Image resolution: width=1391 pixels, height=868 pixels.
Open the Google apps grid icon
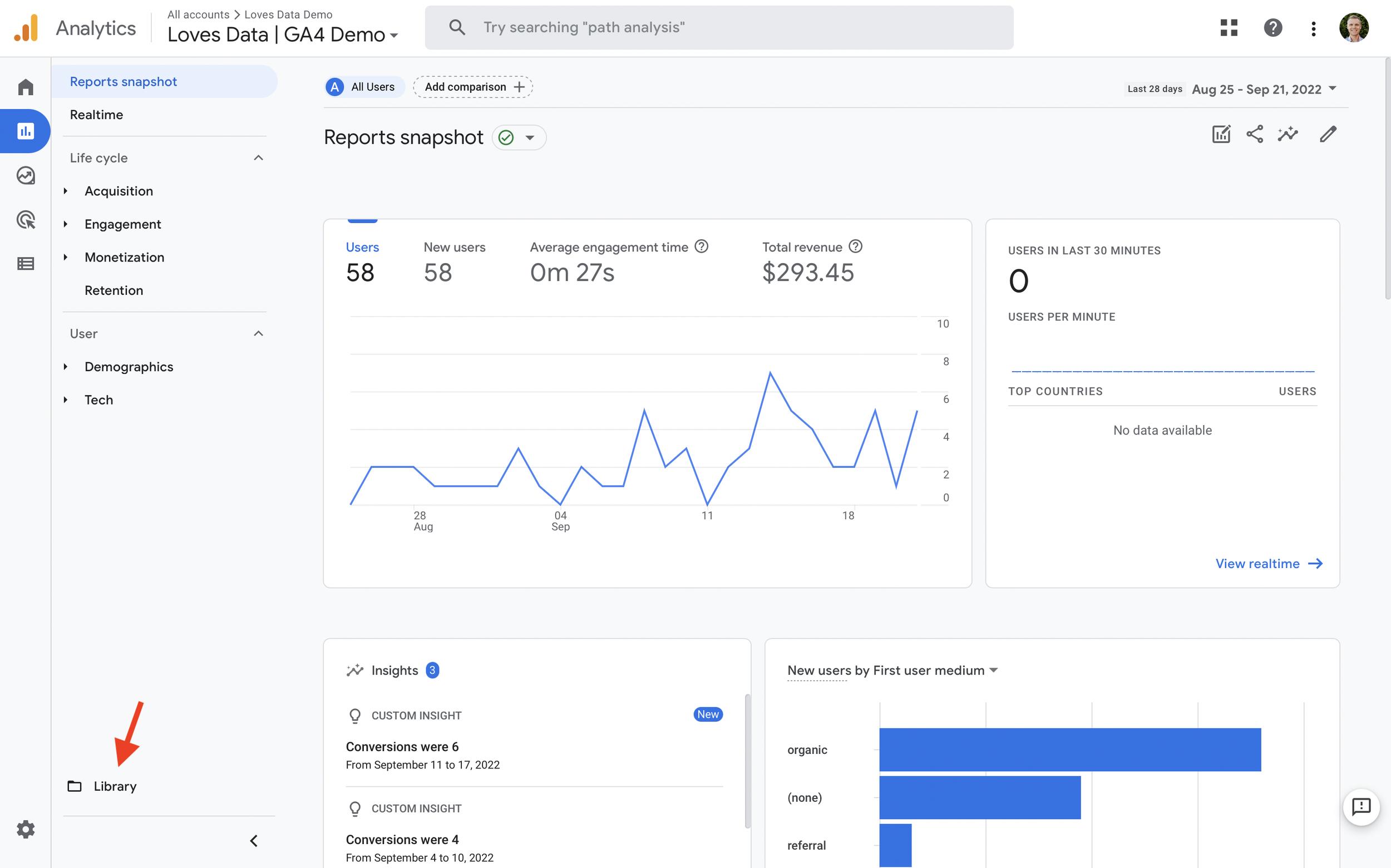[x=1229, y=28]
